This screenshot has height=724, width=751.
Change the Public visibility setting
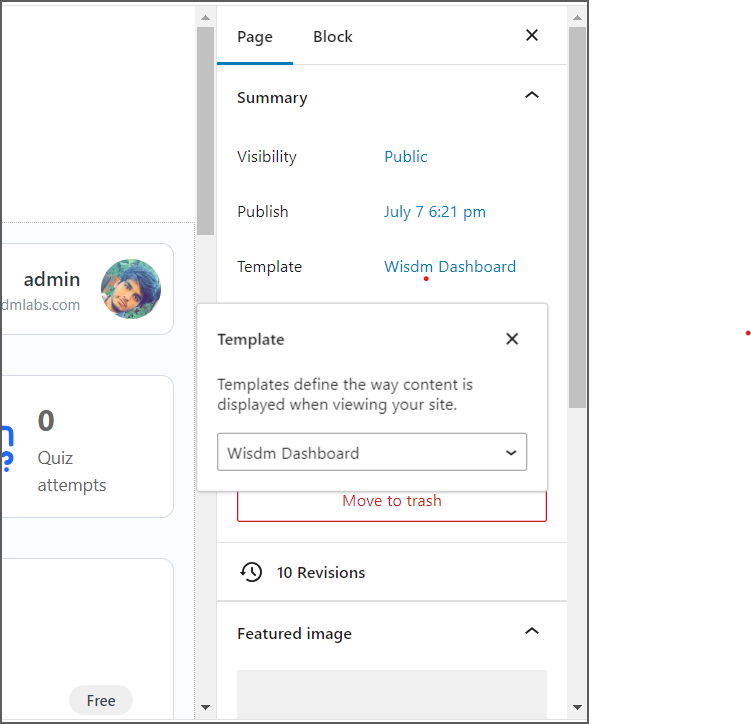point(405,157)
